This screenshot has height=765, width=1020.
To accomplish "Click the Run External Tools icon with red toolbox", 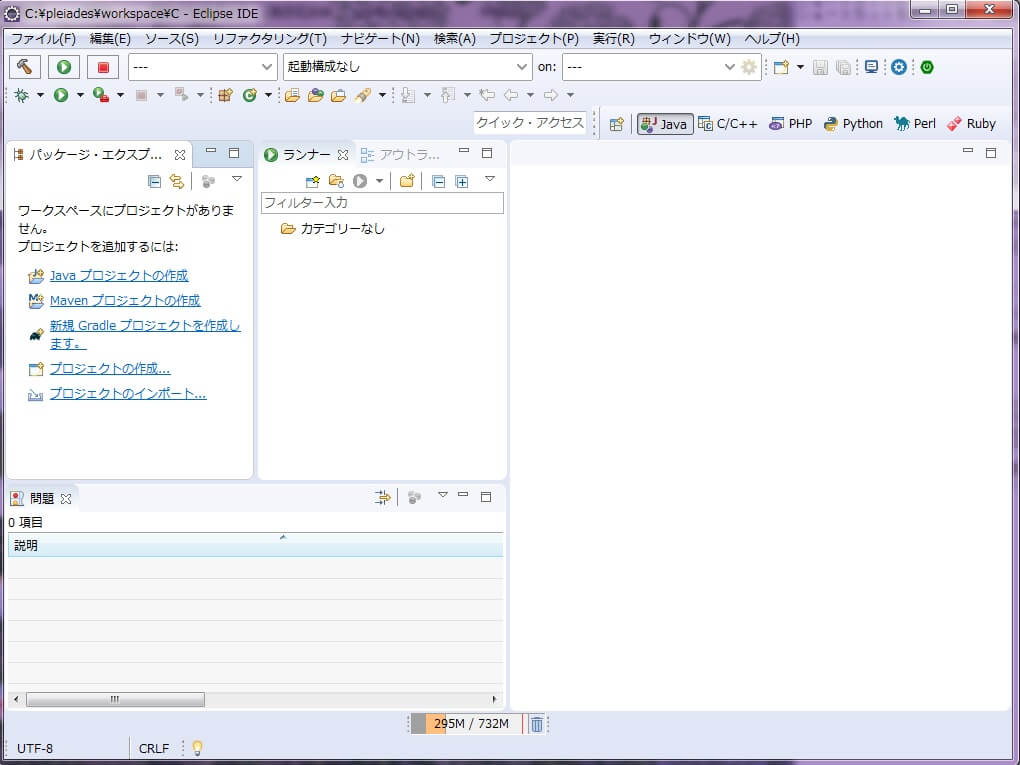I will [101, 96].
